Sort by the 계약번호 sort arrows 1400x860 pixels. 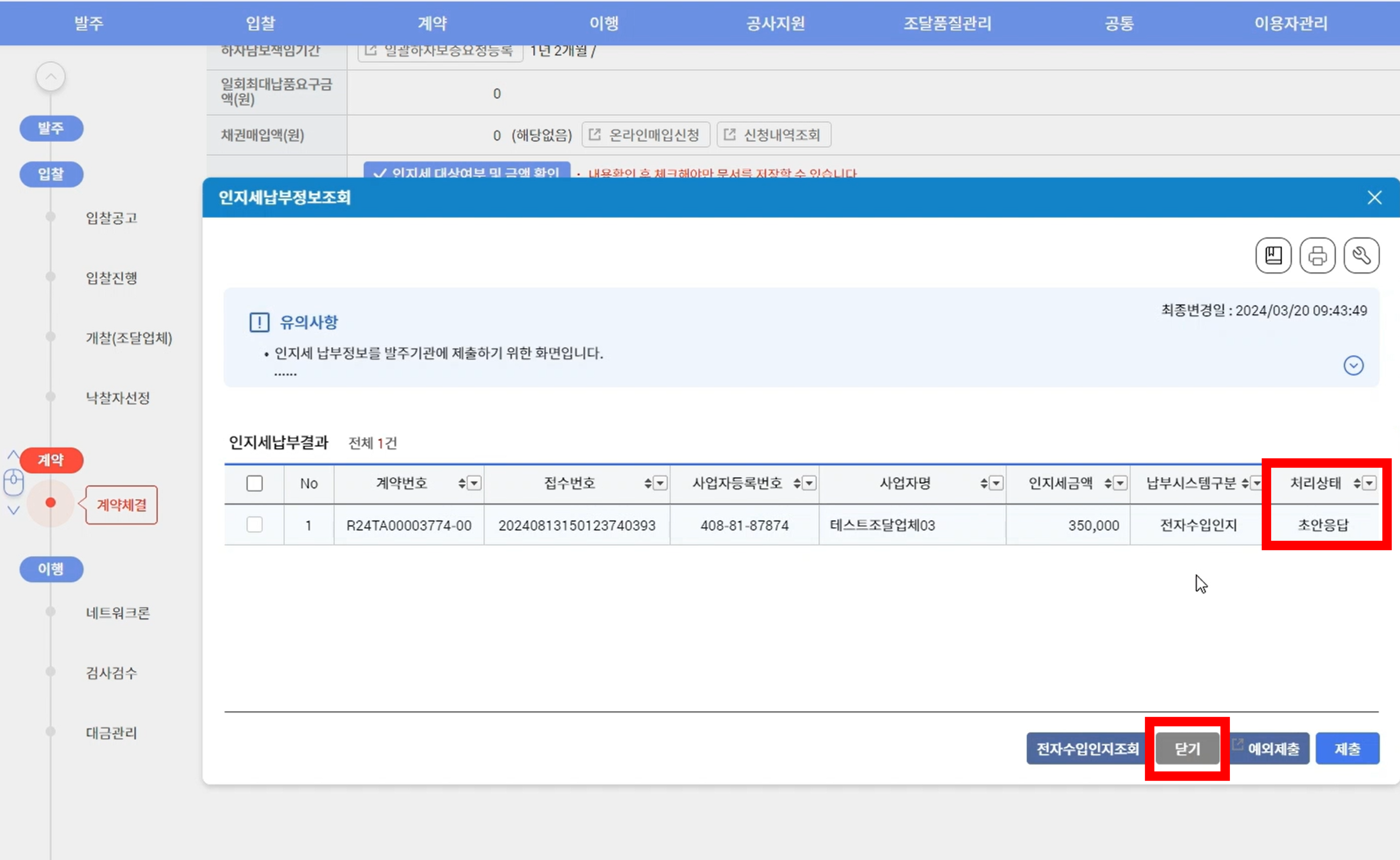pyautogui.click(x=462, y=483)
